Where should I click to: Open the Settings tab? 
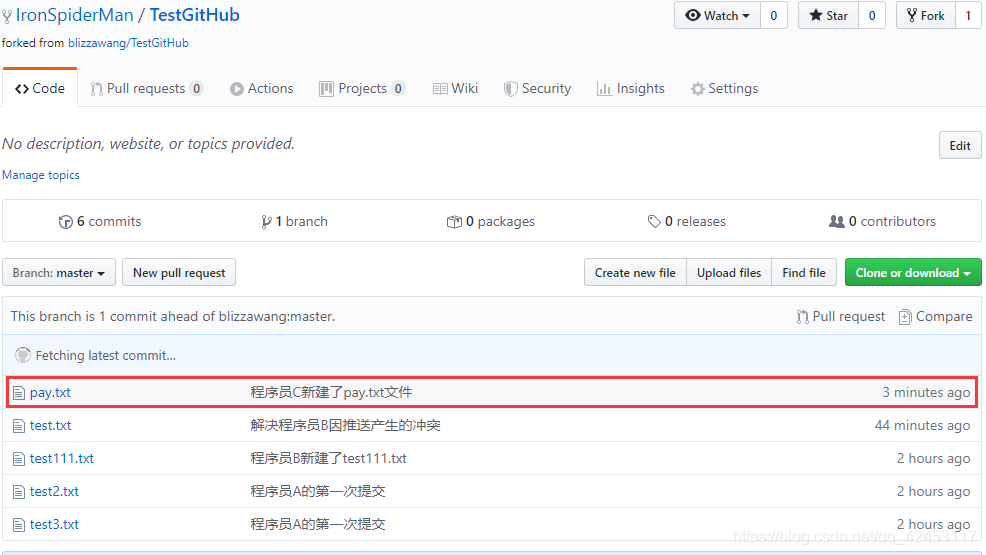pos(724,89)
